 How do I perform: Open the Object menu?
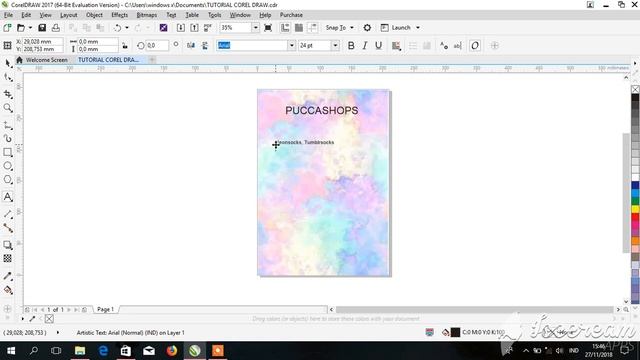[94, 15]
